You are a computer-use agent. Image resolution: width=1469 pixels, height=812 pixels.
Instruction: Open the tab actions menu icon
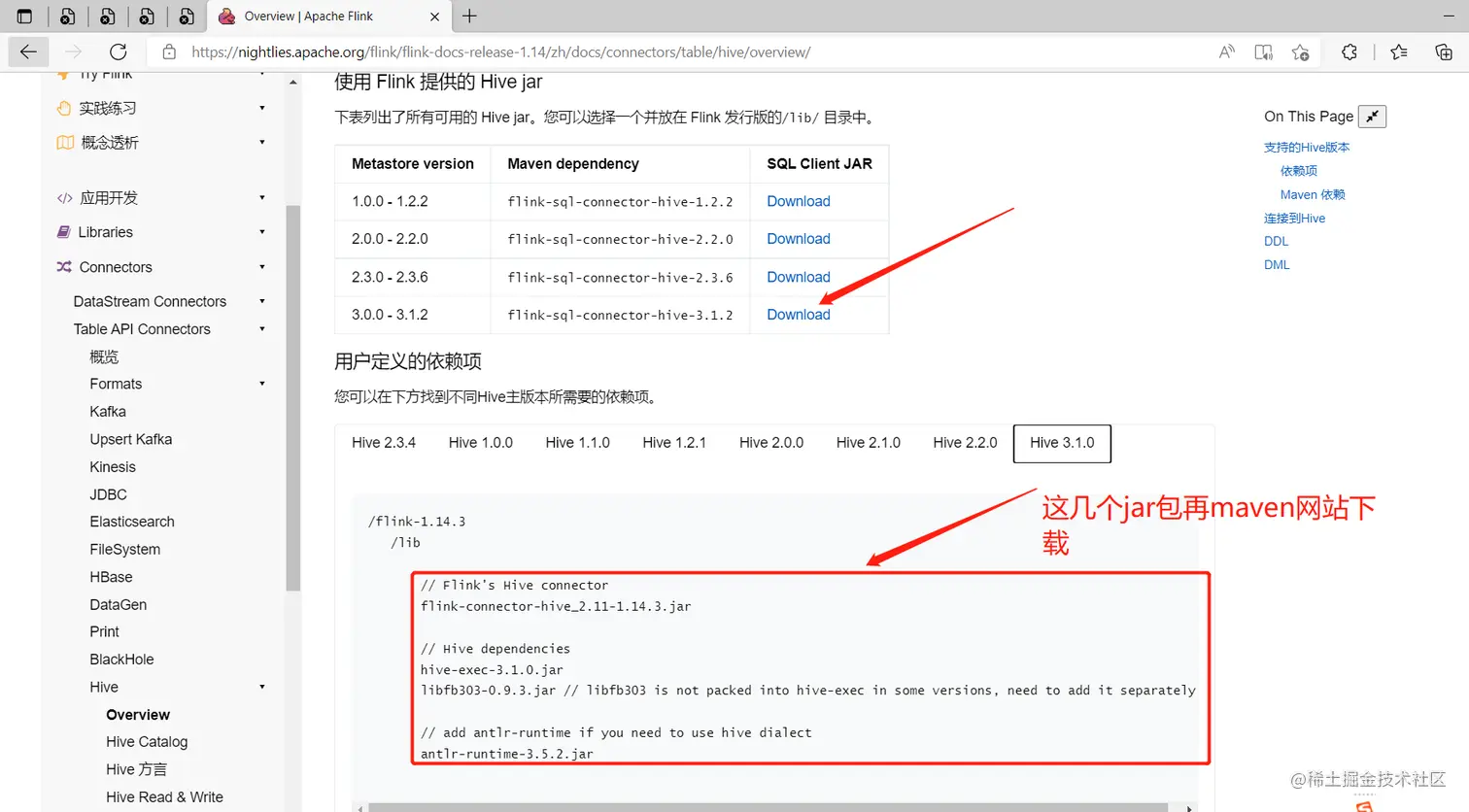tap(25, 16)
